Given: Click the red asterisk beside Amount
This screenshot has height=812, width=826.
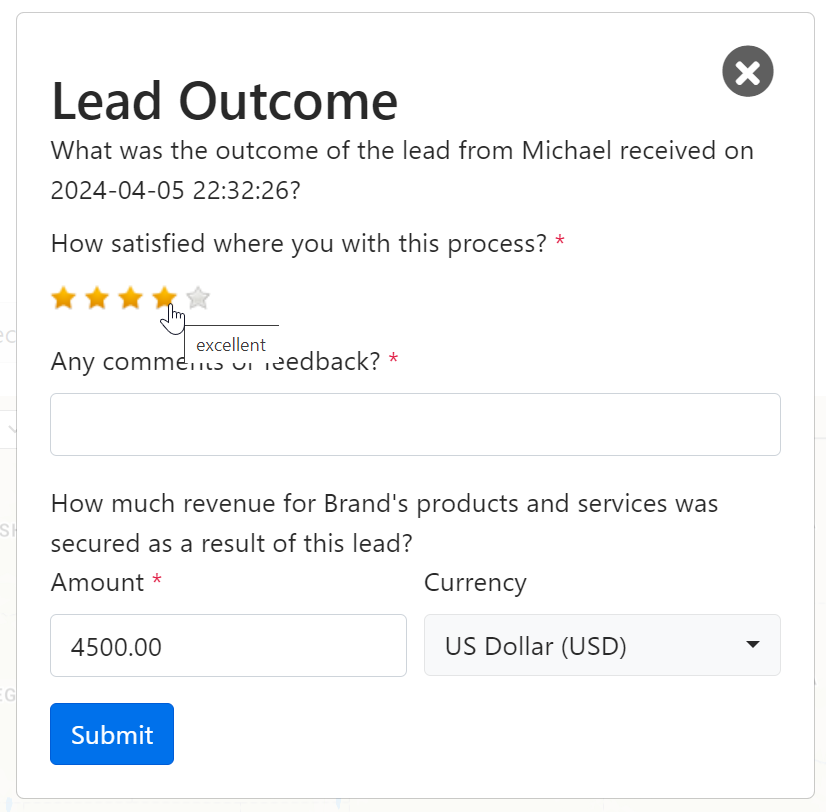Looking at the screenshot, I should click(157, 582).
